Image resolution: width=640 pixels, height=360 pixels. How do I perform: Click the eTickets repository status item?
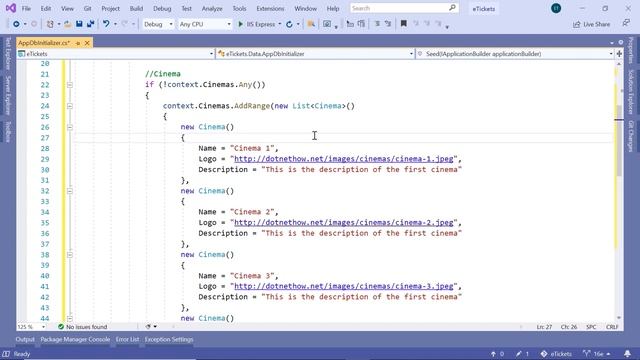pos(556,354)
